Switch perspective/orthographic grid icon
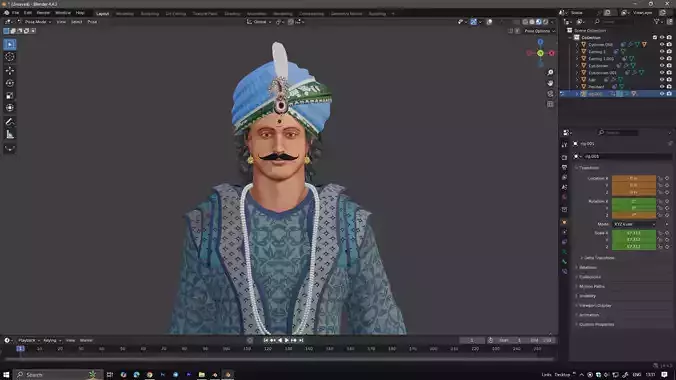 [x=550, y=104]
